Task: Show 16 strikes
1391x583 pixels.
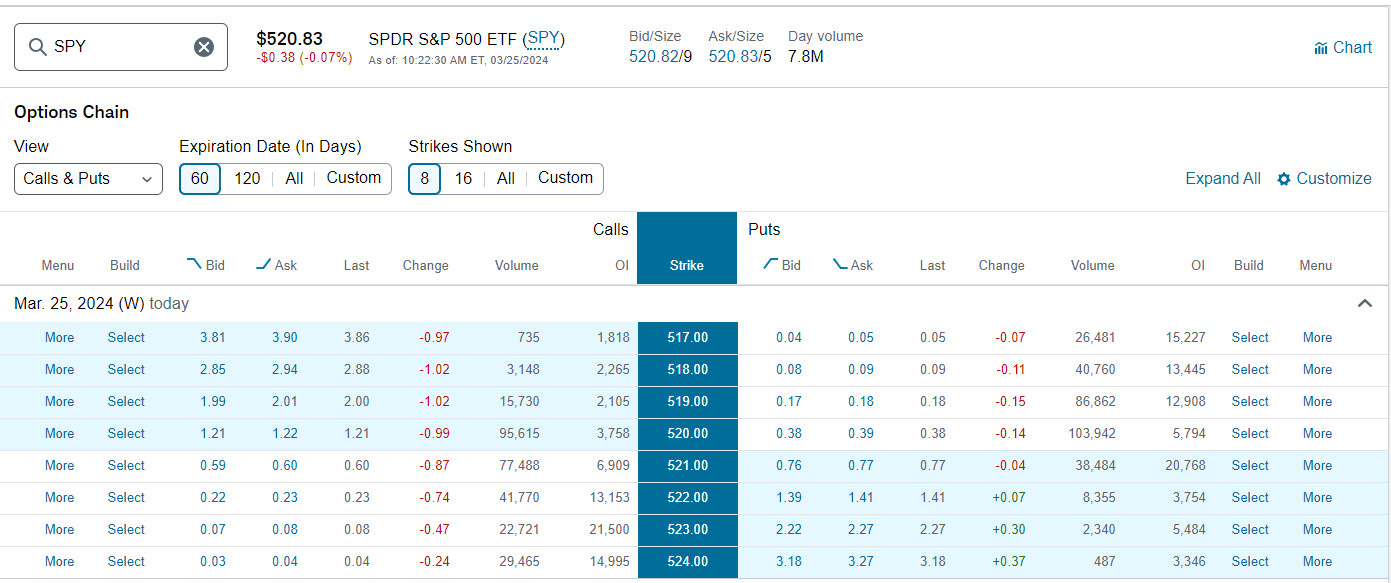Action: point(463,178)
